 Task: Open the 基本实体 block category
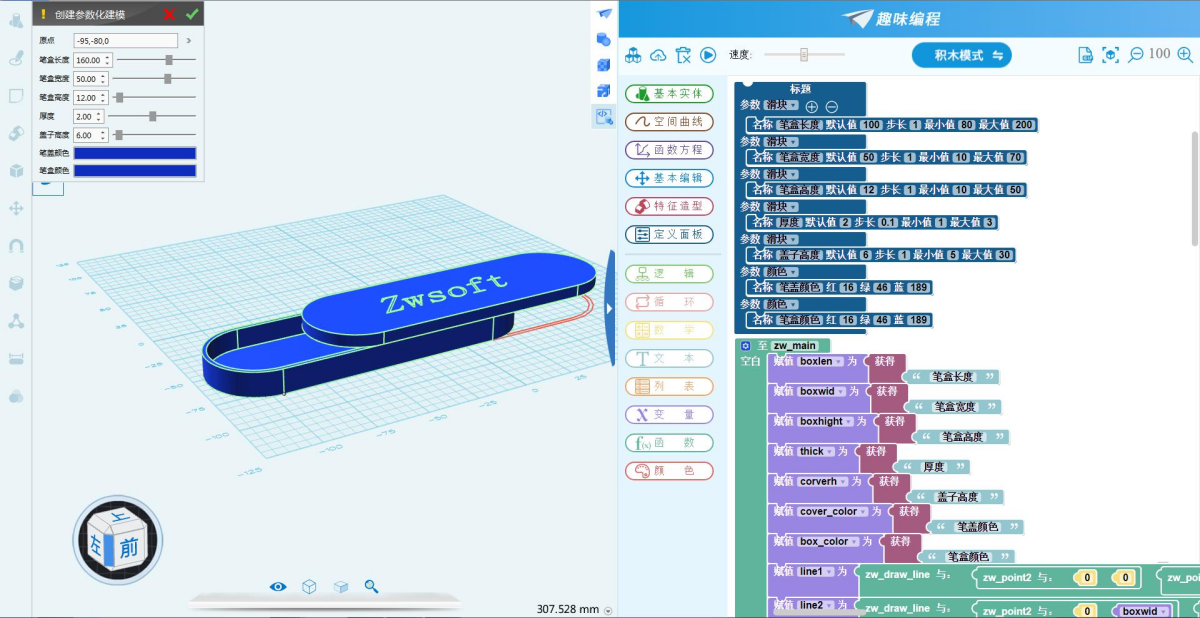pos(669,94)
